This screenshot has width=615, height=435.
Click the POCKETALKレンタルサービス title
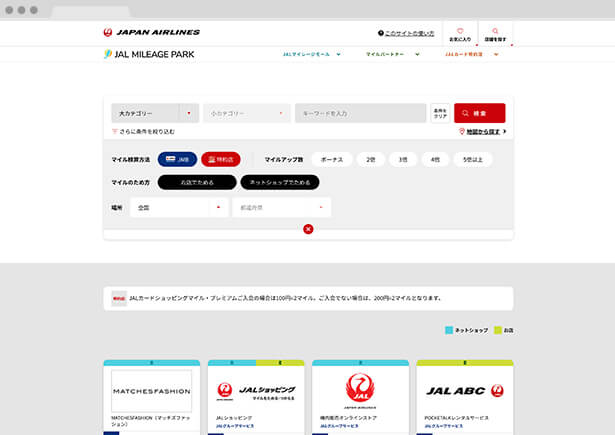point(457,418)
